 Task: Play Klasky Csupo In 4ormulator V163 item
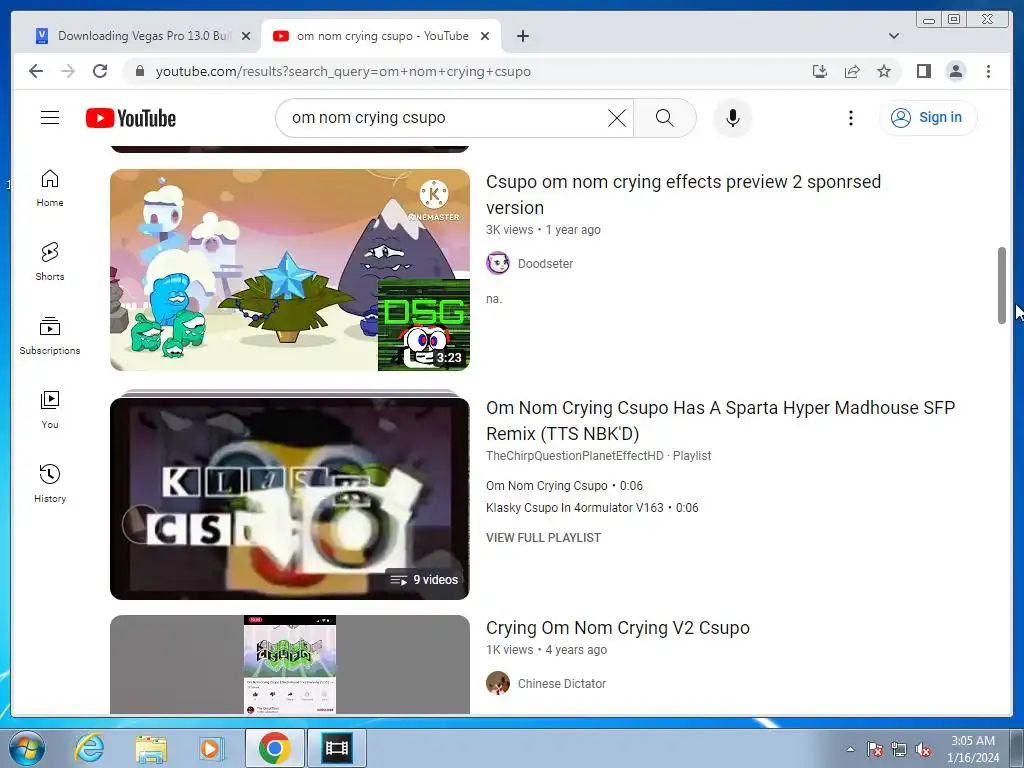(592, 507)
